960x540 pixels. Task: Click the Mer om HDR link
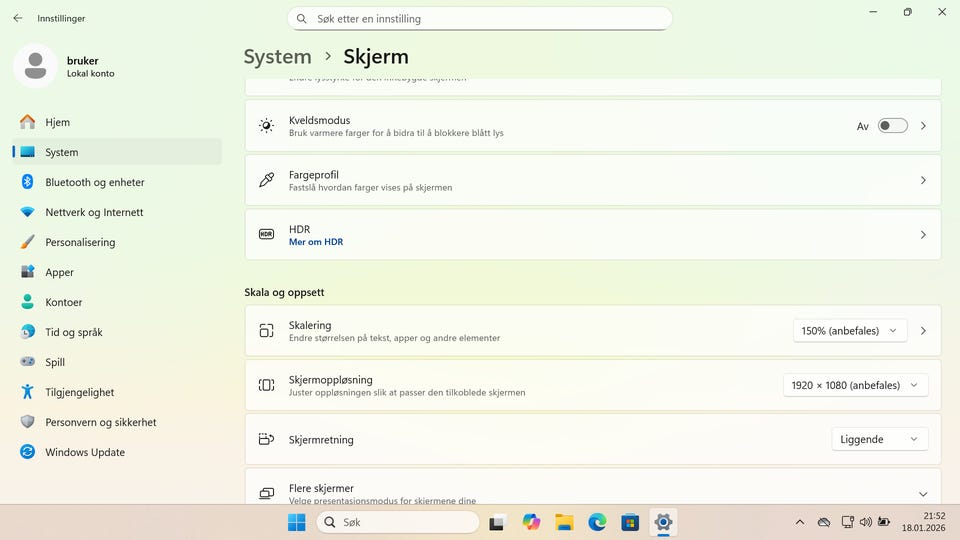coord(316,242)
